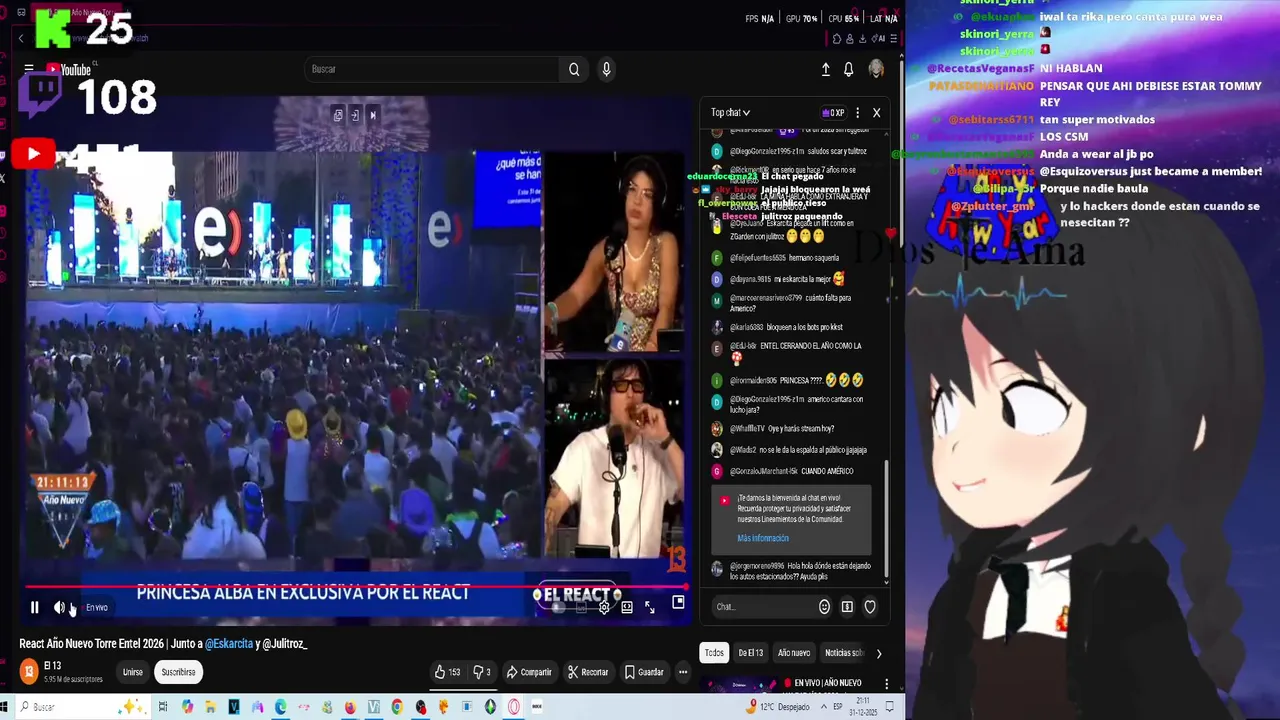This screenshot has height=720, width=1280.
Task: Open the @Eskarcita channel link
Action: pyautogui.click(x=229, y=644)
